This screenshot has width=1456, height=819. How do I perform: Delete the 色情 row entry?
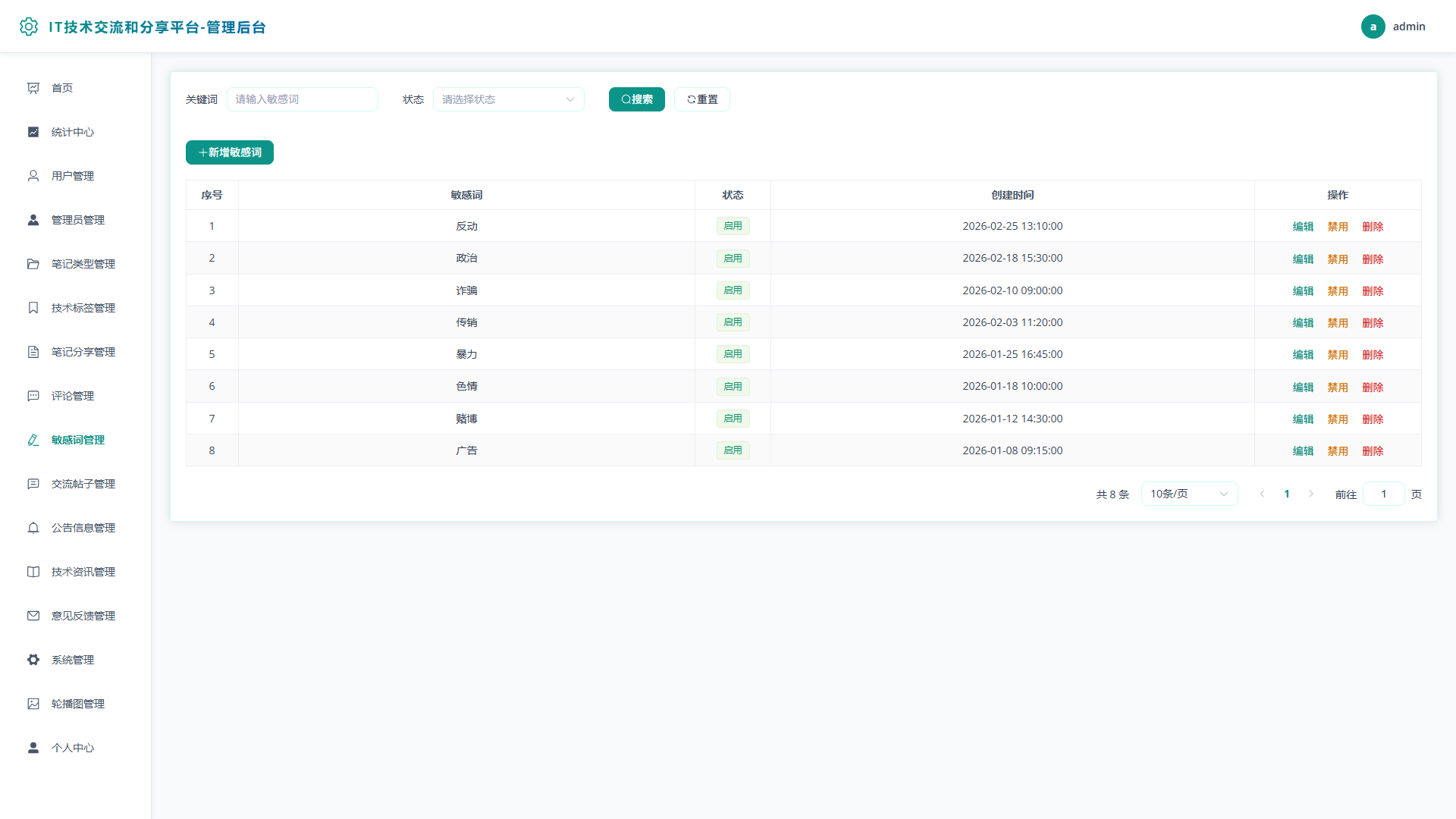[1373, 388]
